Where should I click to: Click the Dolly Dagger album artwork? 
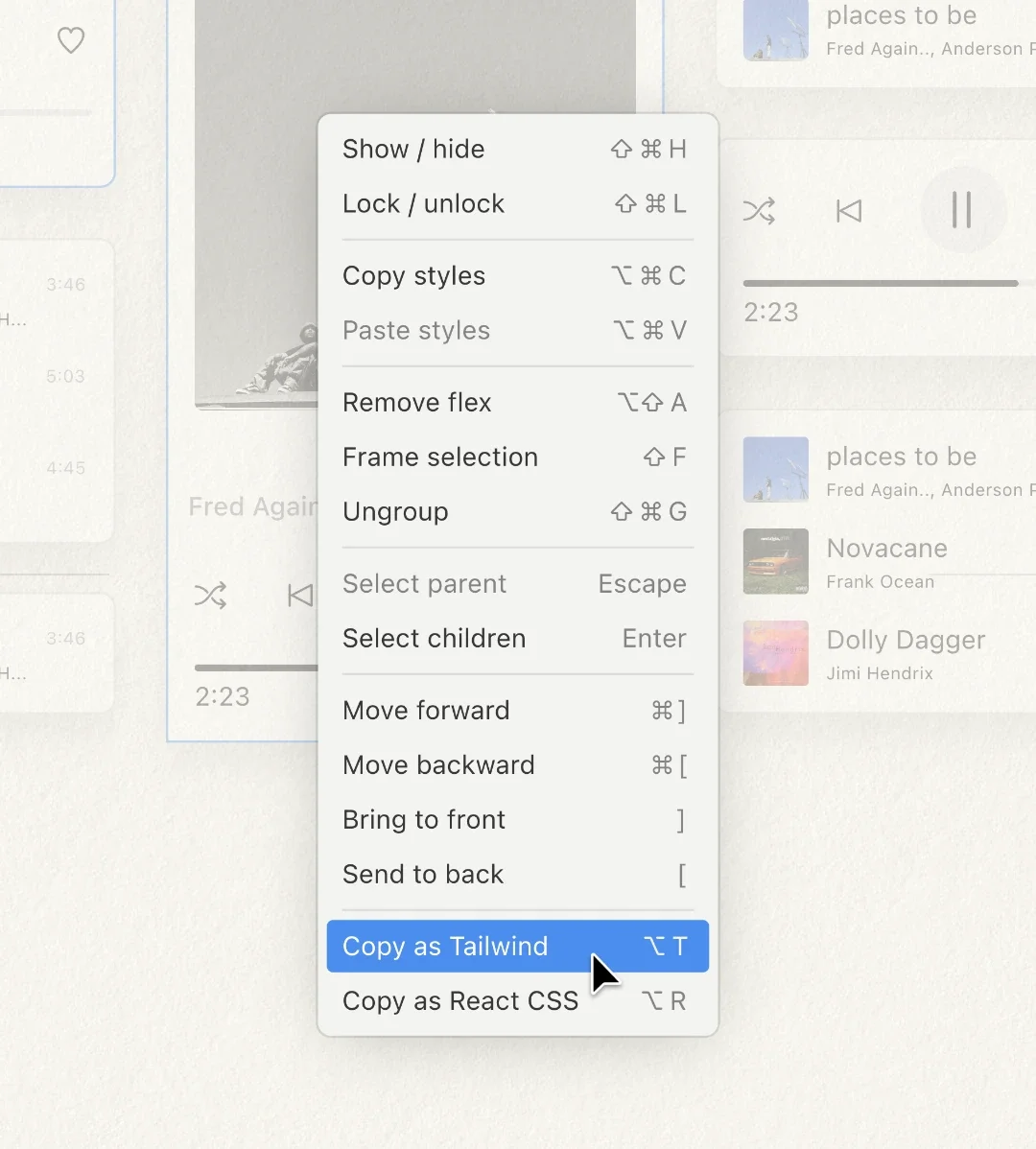(775, 653)
